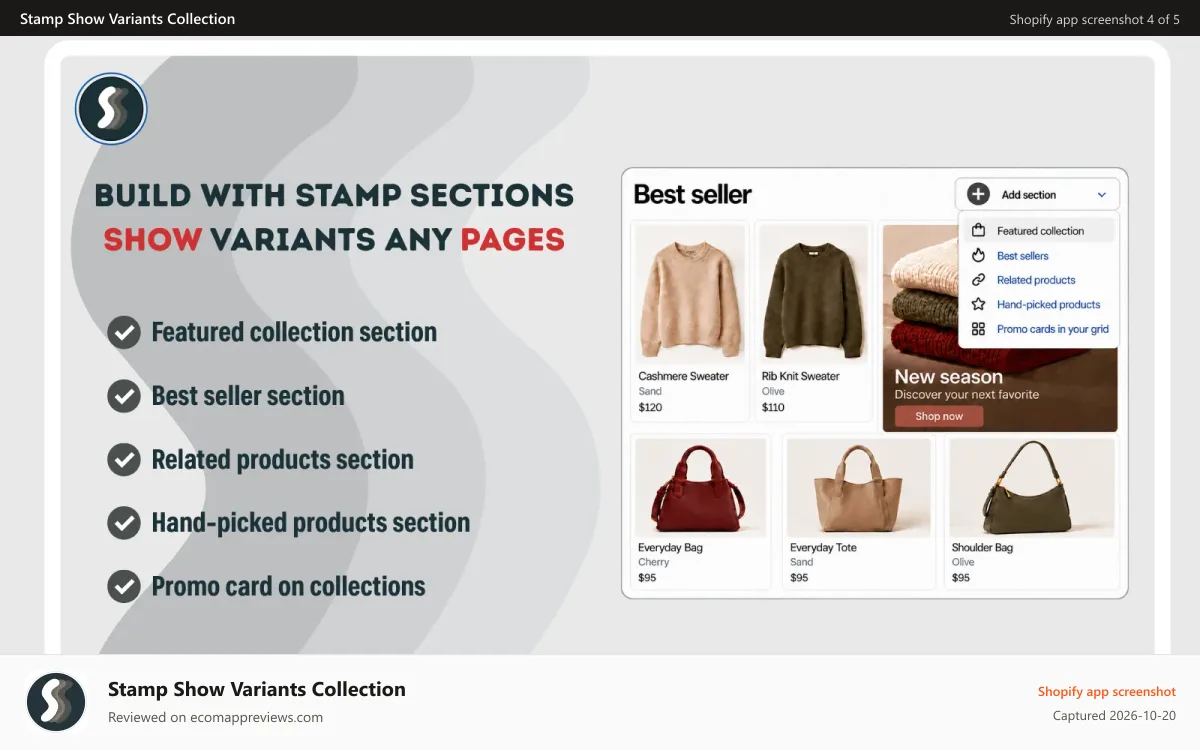This screenshot has width=1200, height=750.
Task: Click the Rib Knit Sweater product title
Action: tap(800, 376)
